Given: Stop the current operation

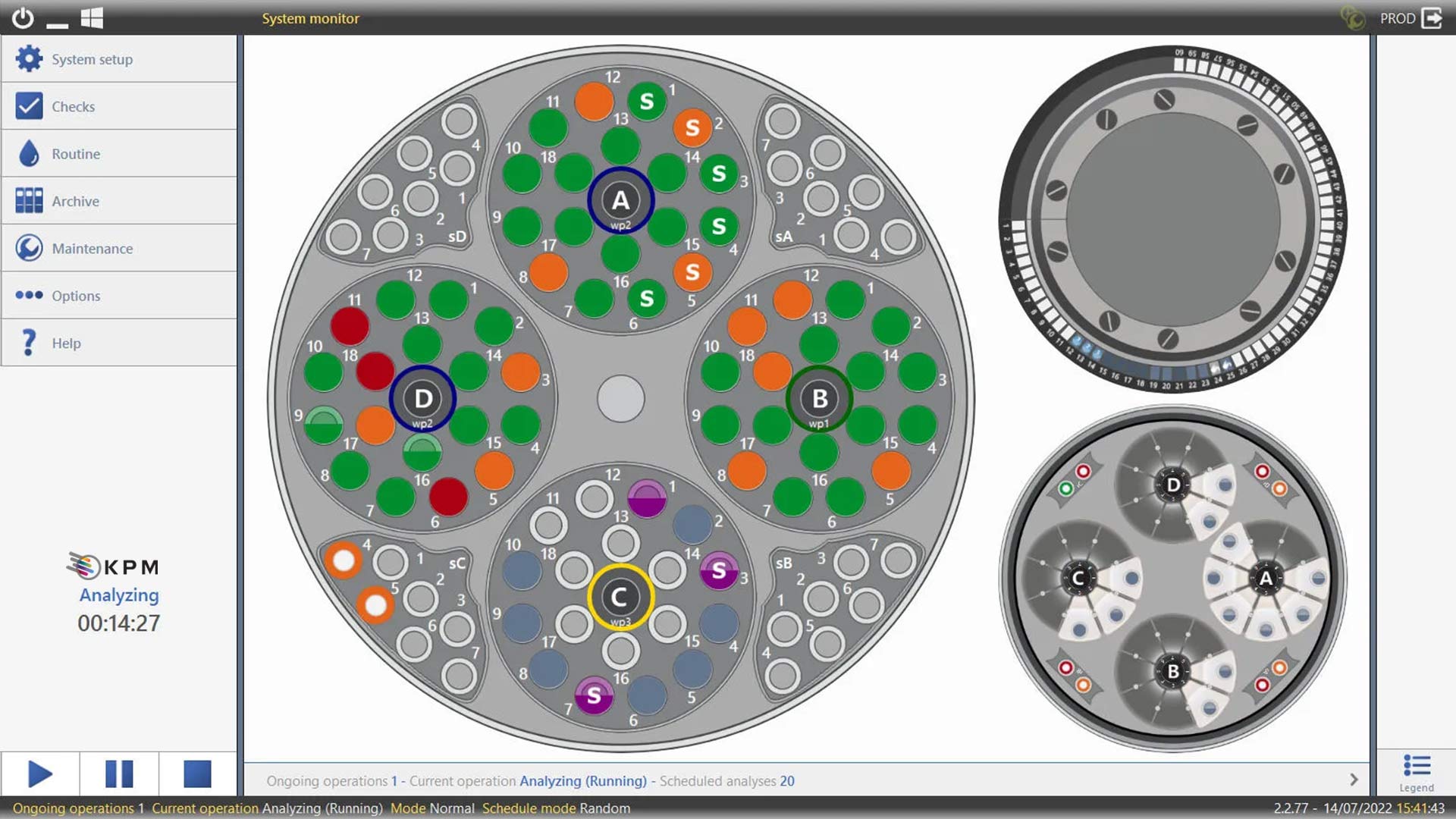Looking at the screenshot, I should coord(197,773).
